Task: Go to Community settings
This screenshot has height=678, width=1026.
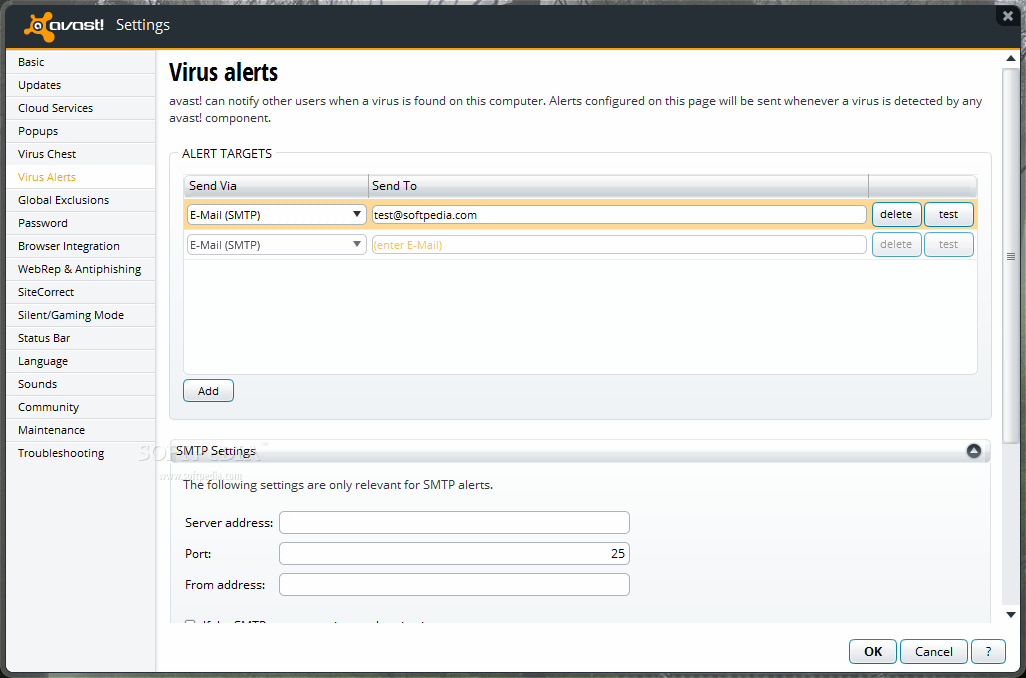Action: (x=80, y=406)
